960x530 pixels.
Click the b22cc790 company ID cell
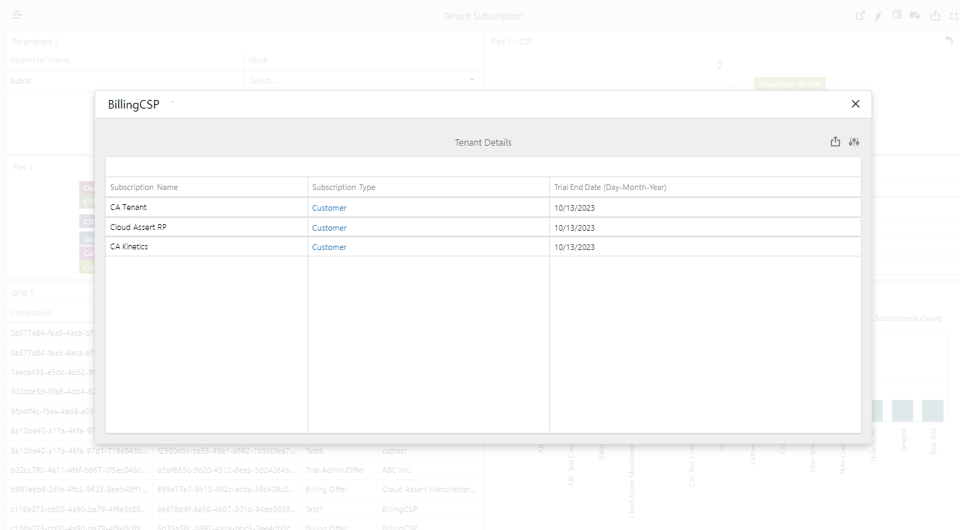pos(78,470)
